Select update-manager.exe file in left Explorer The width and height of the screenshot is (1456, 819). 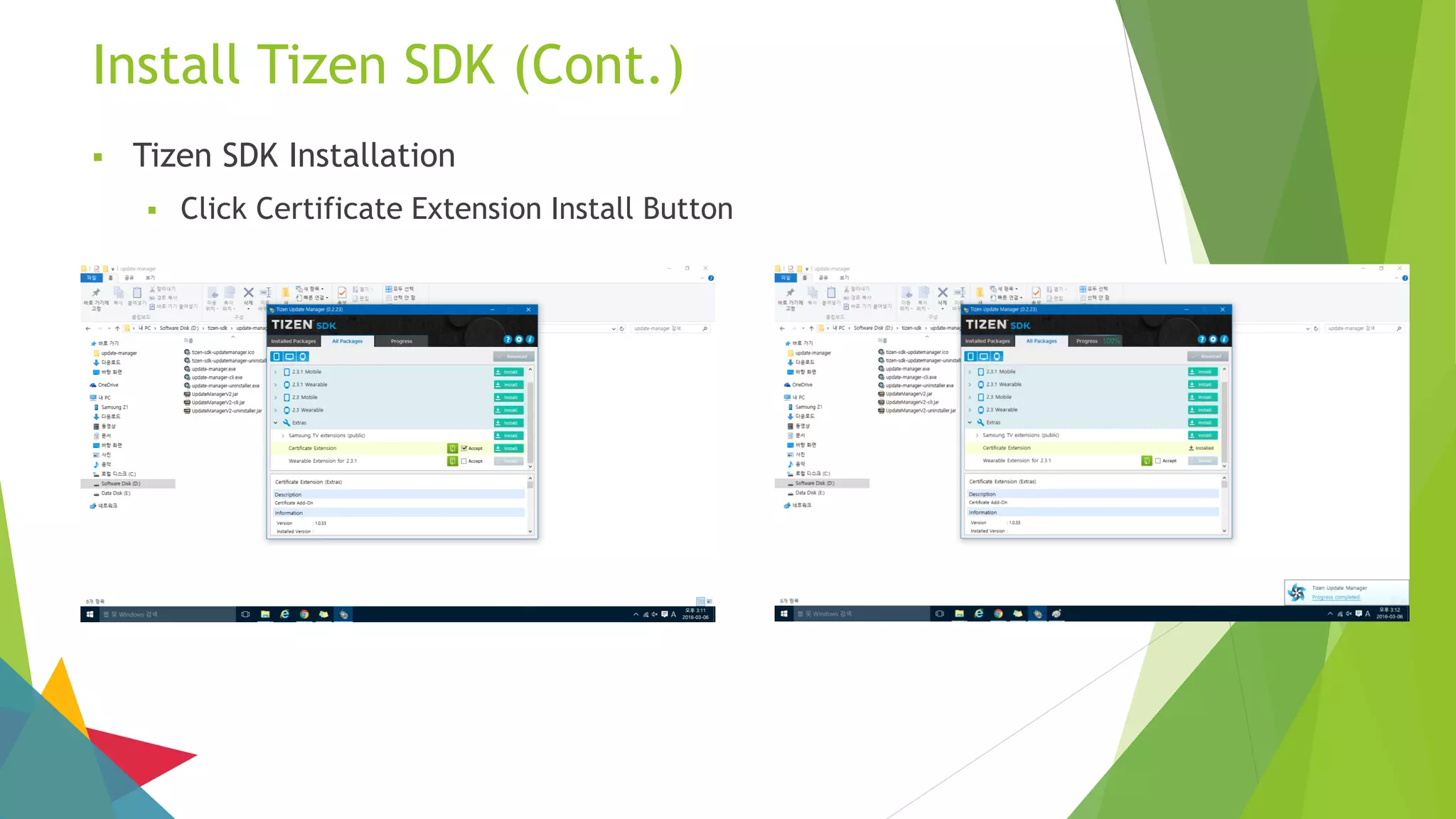click(x=210, y=369)
